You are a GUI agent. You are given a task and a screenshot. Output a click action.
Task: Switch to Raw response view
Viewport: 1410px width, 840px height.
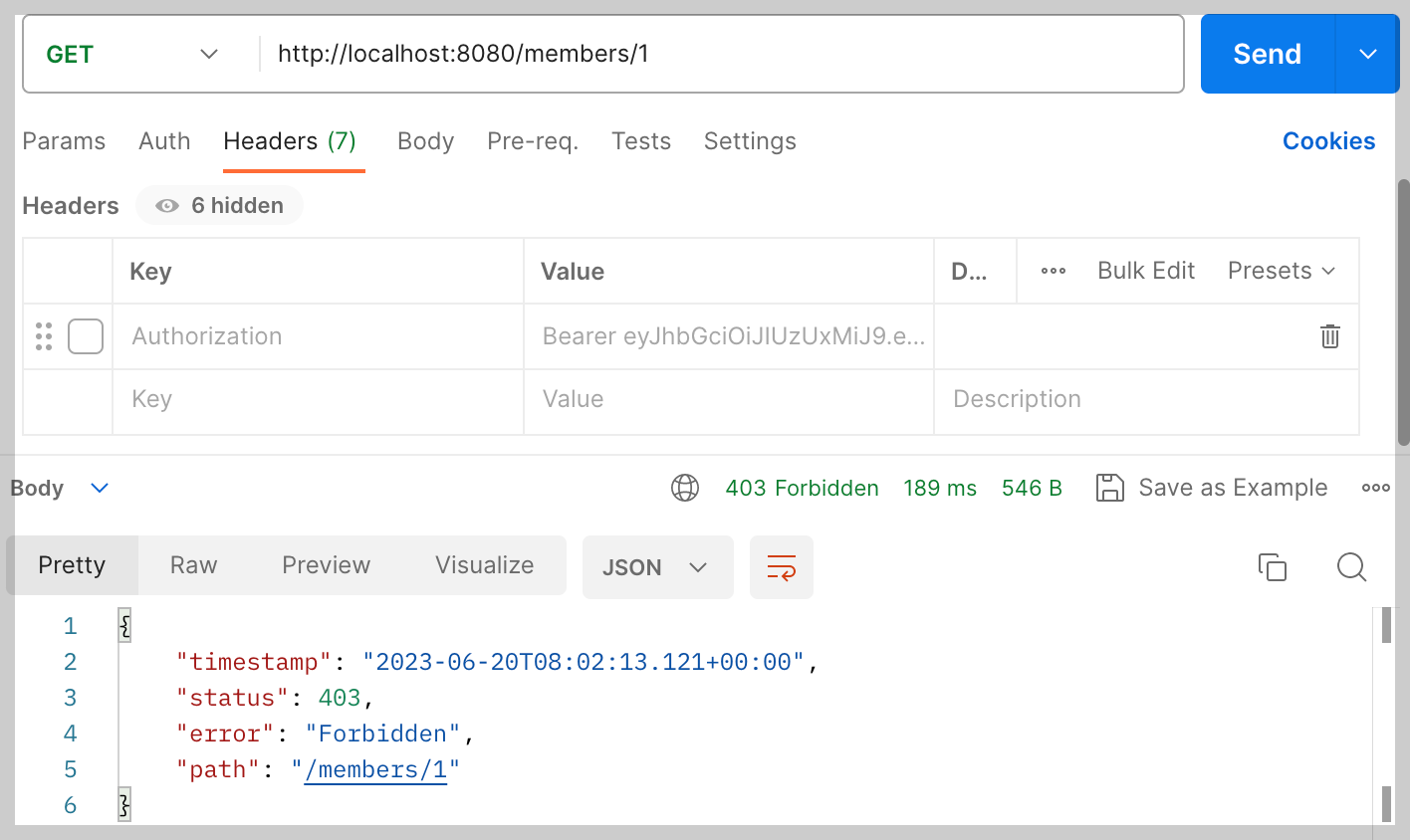tap(193, 565)
